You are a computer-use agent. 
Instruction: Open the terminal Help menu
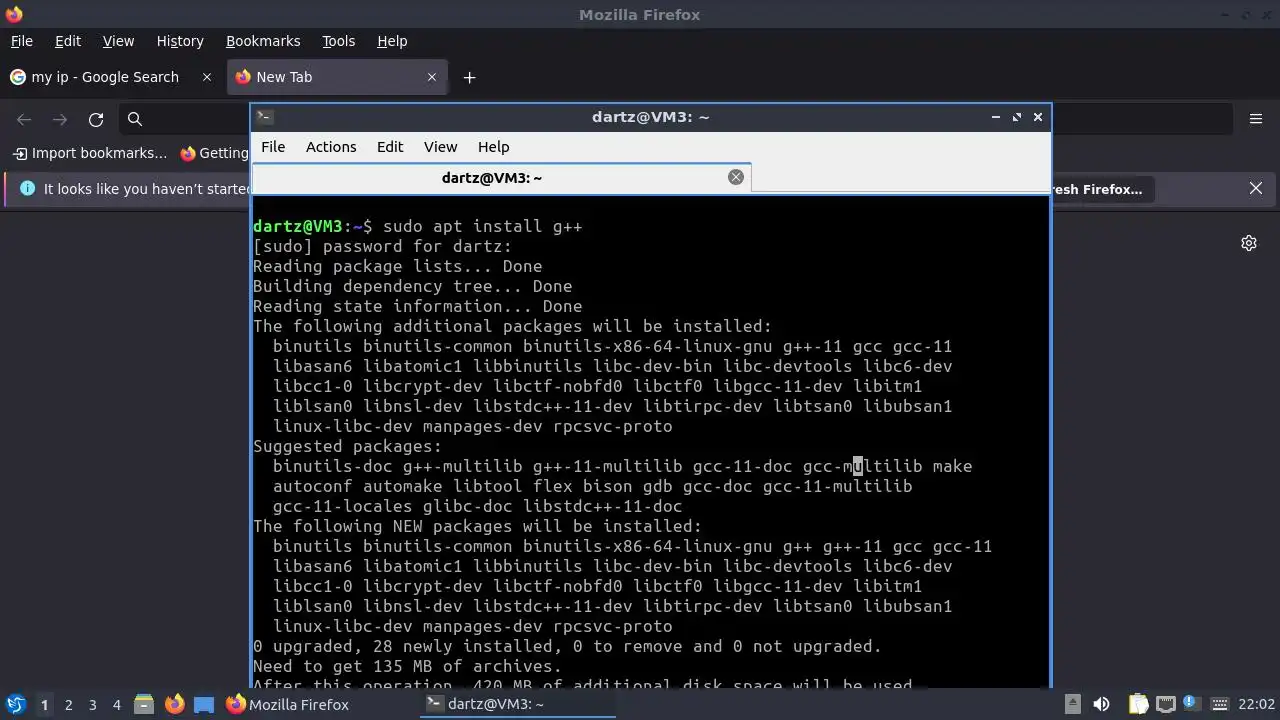pos(493,146)
